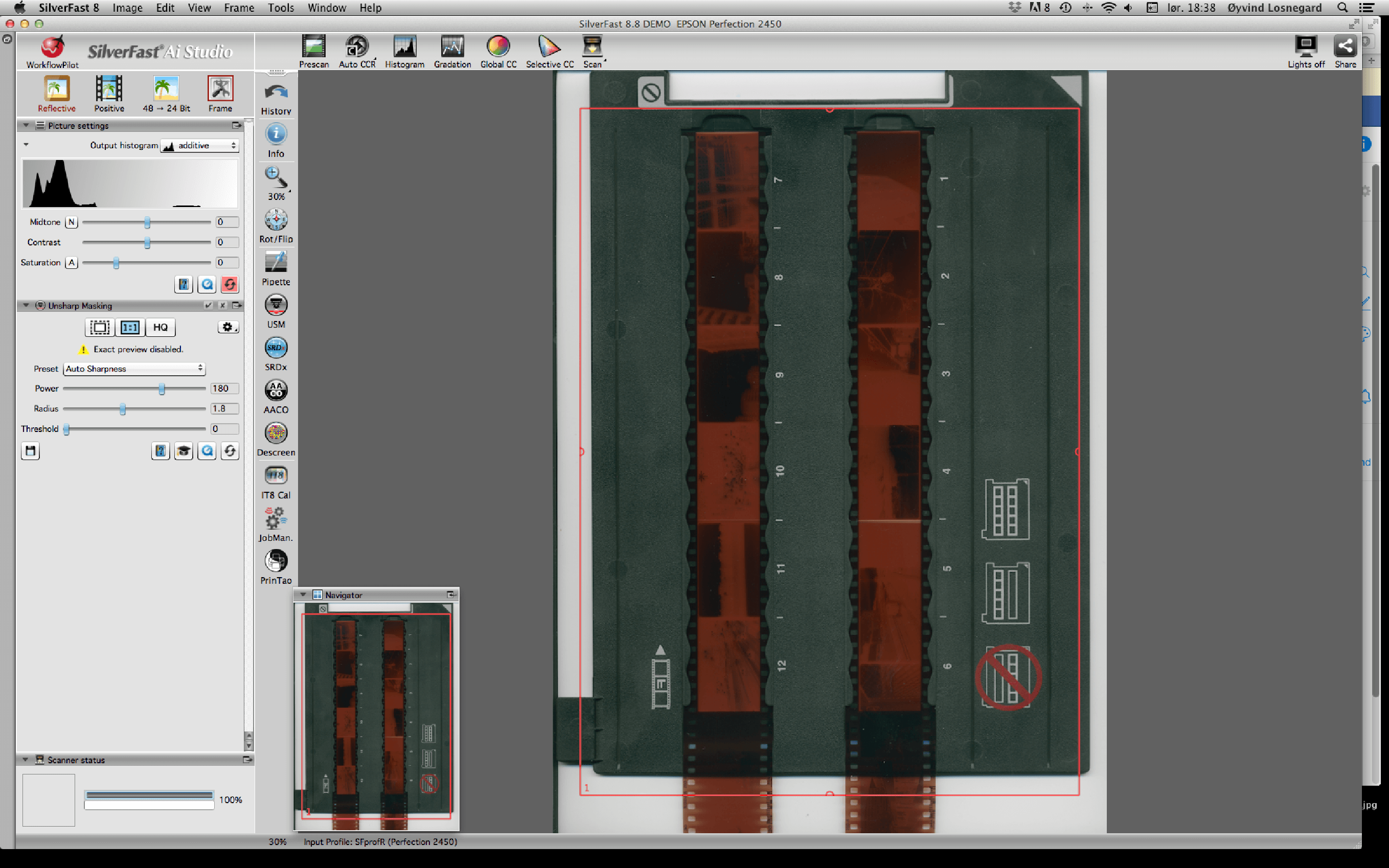This screenshot has width=1389, height=868.
Task: Open Global CC color correction
Action: 498,52
